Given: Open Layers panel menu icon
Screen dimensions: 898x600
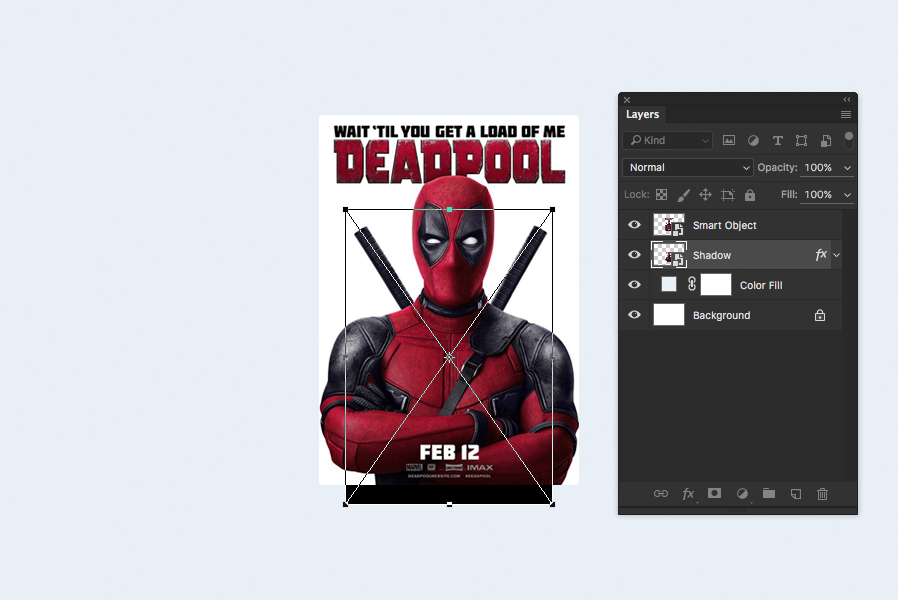Looking at the screenshot, I should pyautogui.click(x=845, y=115).
